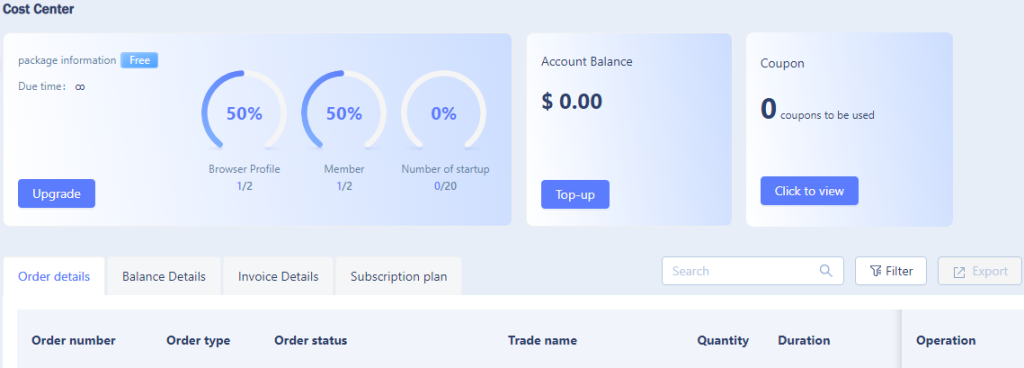Click the Export button
The image size is (1024, 368).
coord(980,271)
